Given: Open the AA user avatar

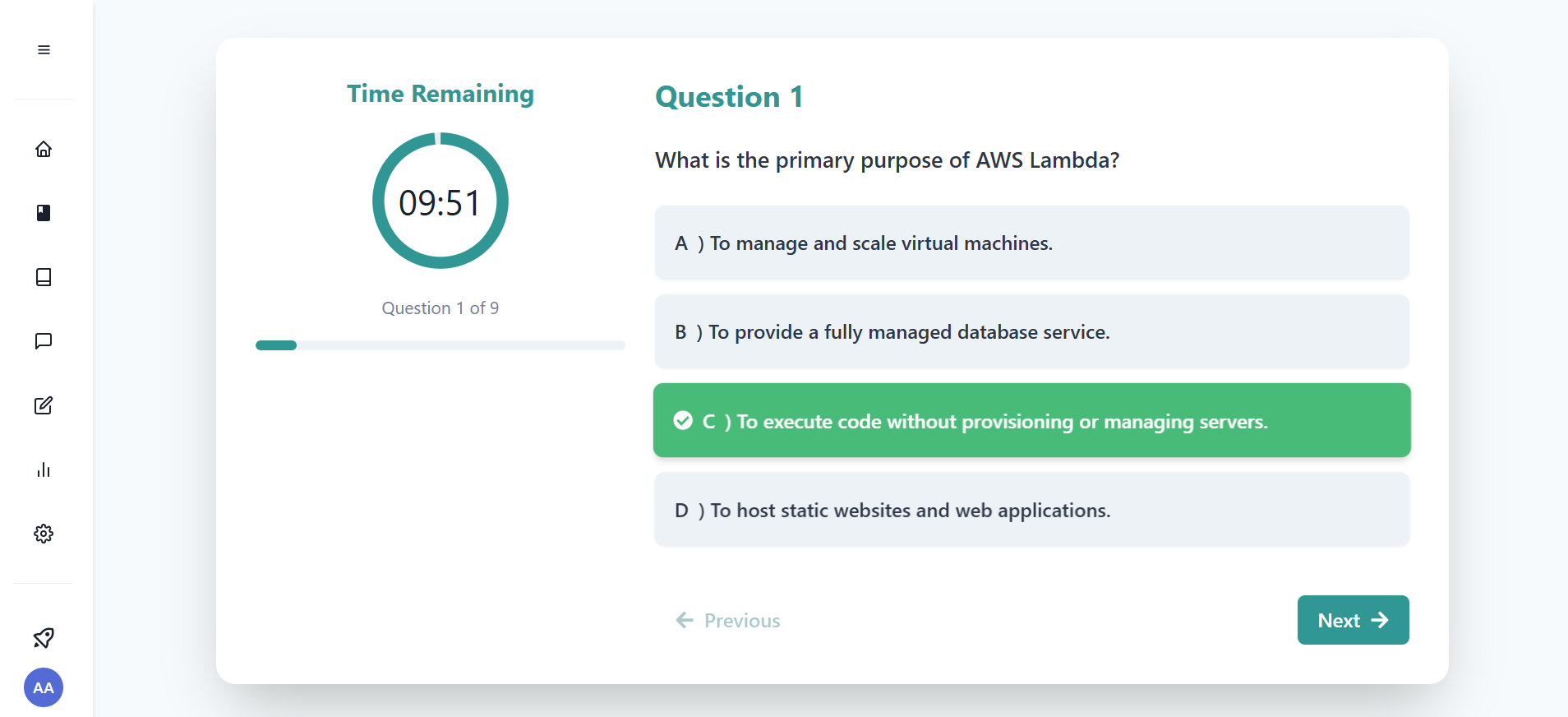Looking at the screenshot, I should 44,687.
